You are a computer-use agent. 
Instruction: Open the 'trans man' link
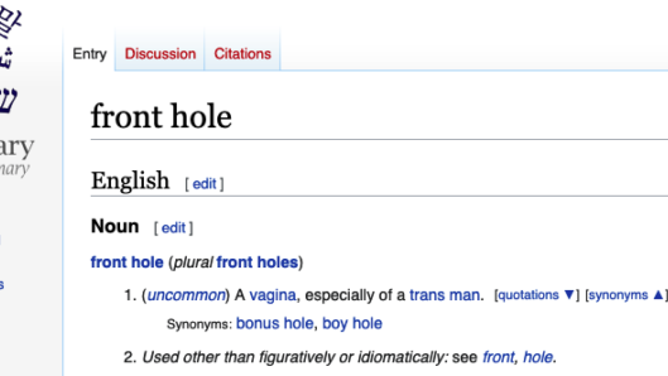(x=444, y=295)
